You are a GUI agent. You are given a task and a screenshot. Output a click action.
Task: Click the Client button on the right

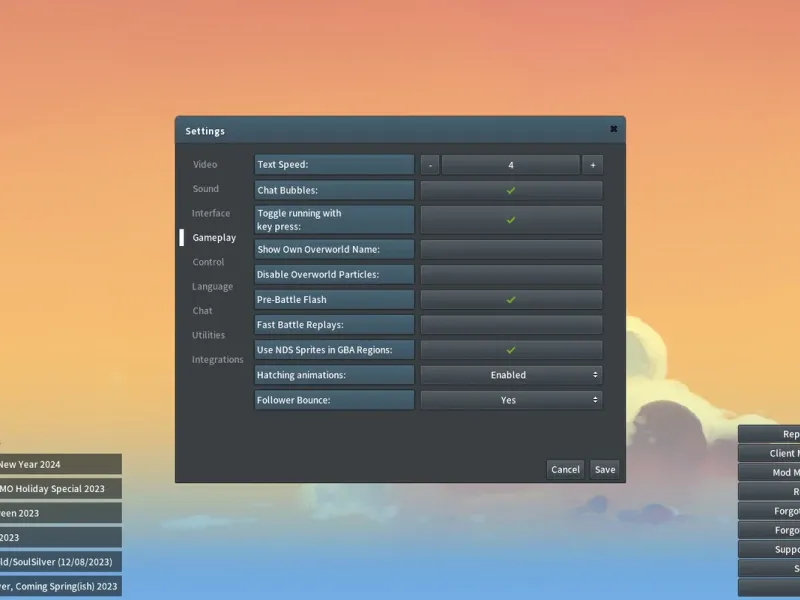click(x=769, y=453)
